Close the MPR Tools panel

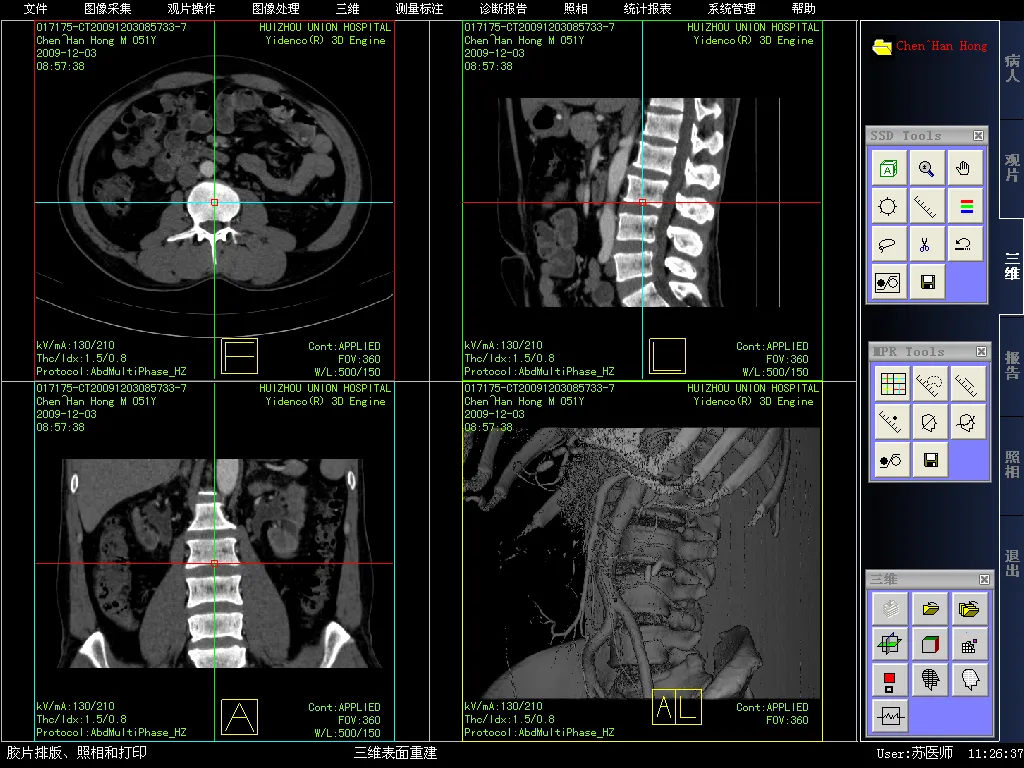981,352
